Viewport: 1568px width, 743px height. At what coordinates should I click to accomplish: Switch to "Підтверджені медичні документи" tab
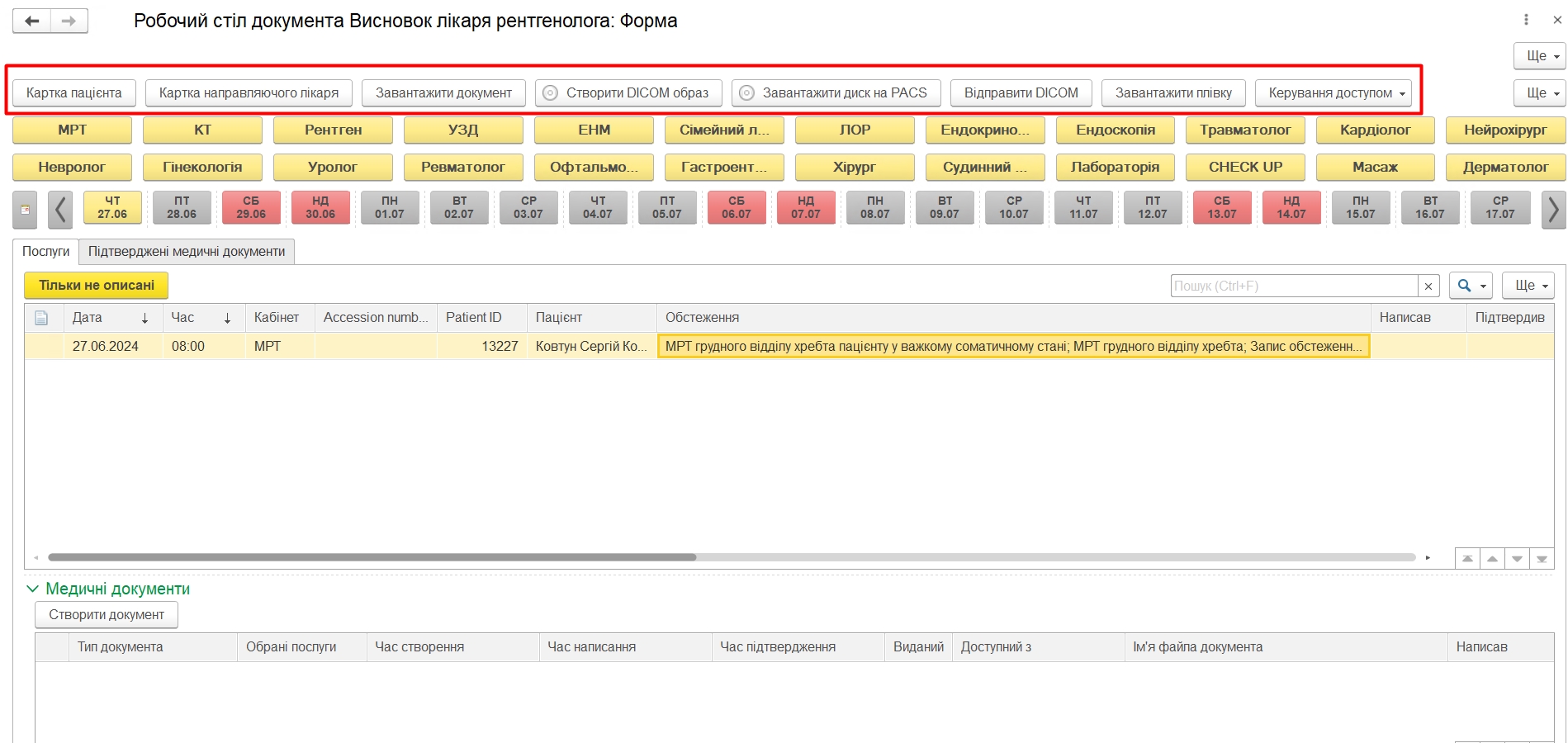[x=187, y=252]
